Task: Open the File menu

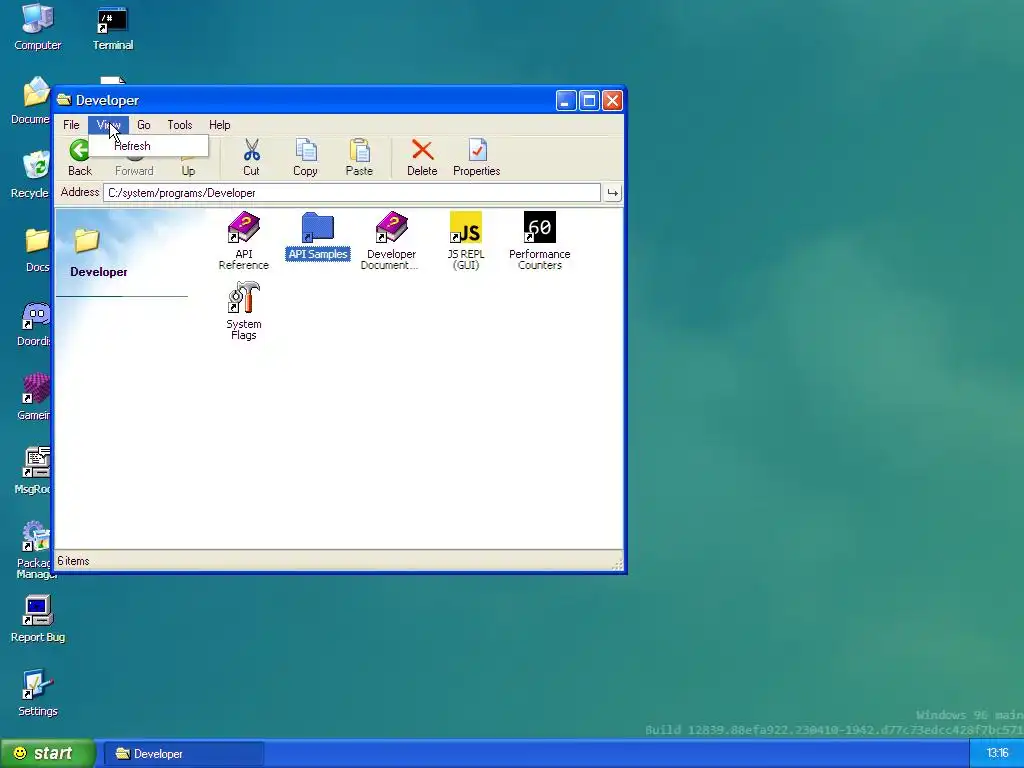Action: point(71,125)
